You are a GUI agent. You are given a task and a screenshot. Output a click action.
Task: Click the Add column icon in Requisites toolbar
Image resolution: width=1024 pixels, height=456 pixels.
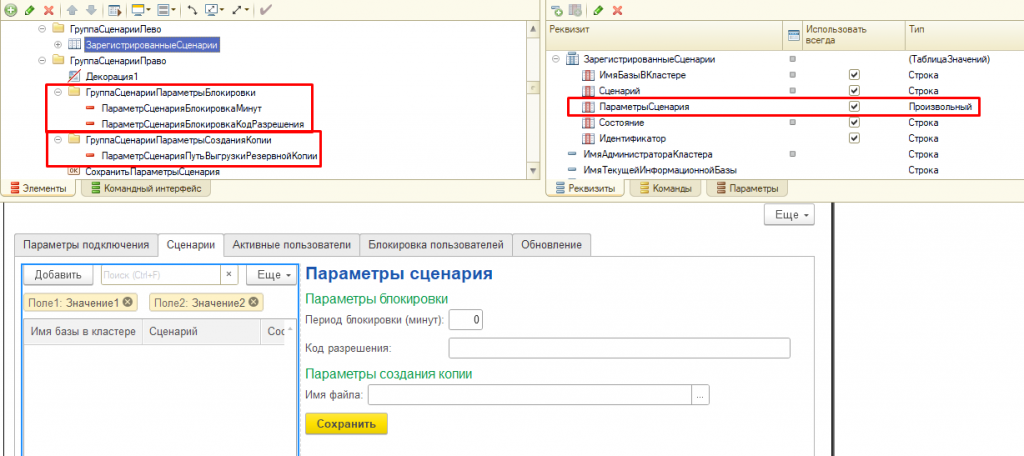(575, 10)
